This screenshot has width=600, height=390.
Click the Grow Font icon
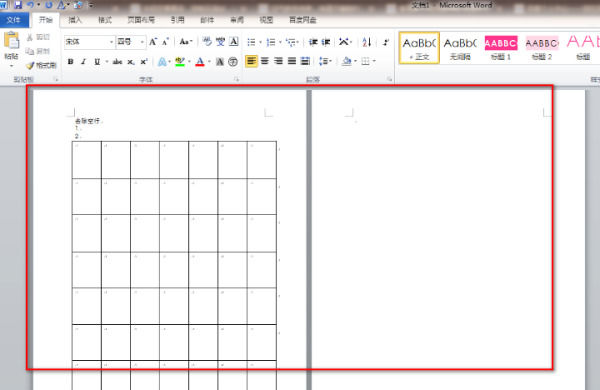[153, 42]
